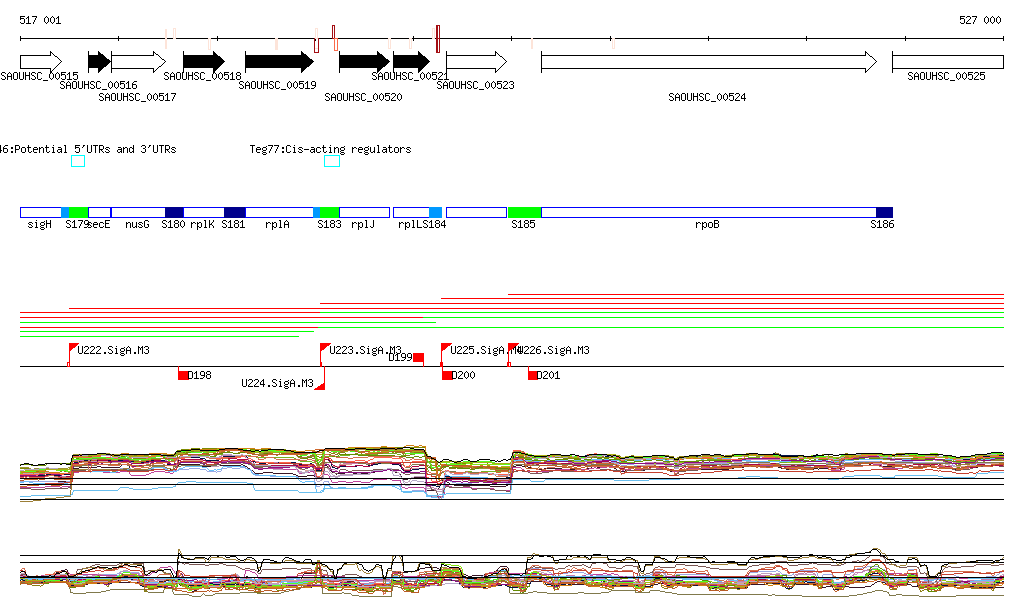Click the D199 red terminator marker

point(418,357)
